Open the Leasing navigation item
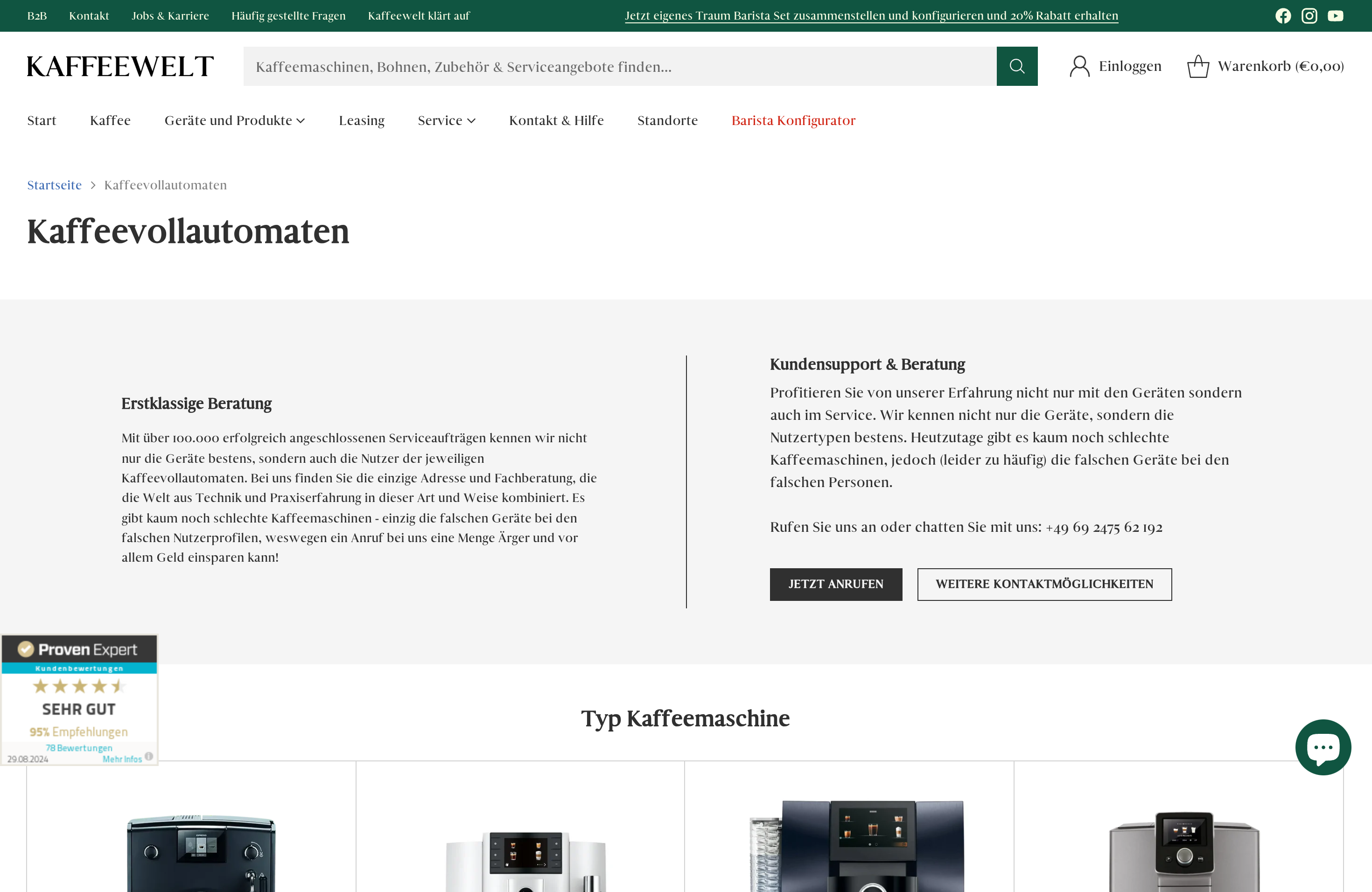This screenshot has height=892, width=1372. point(362,120)
